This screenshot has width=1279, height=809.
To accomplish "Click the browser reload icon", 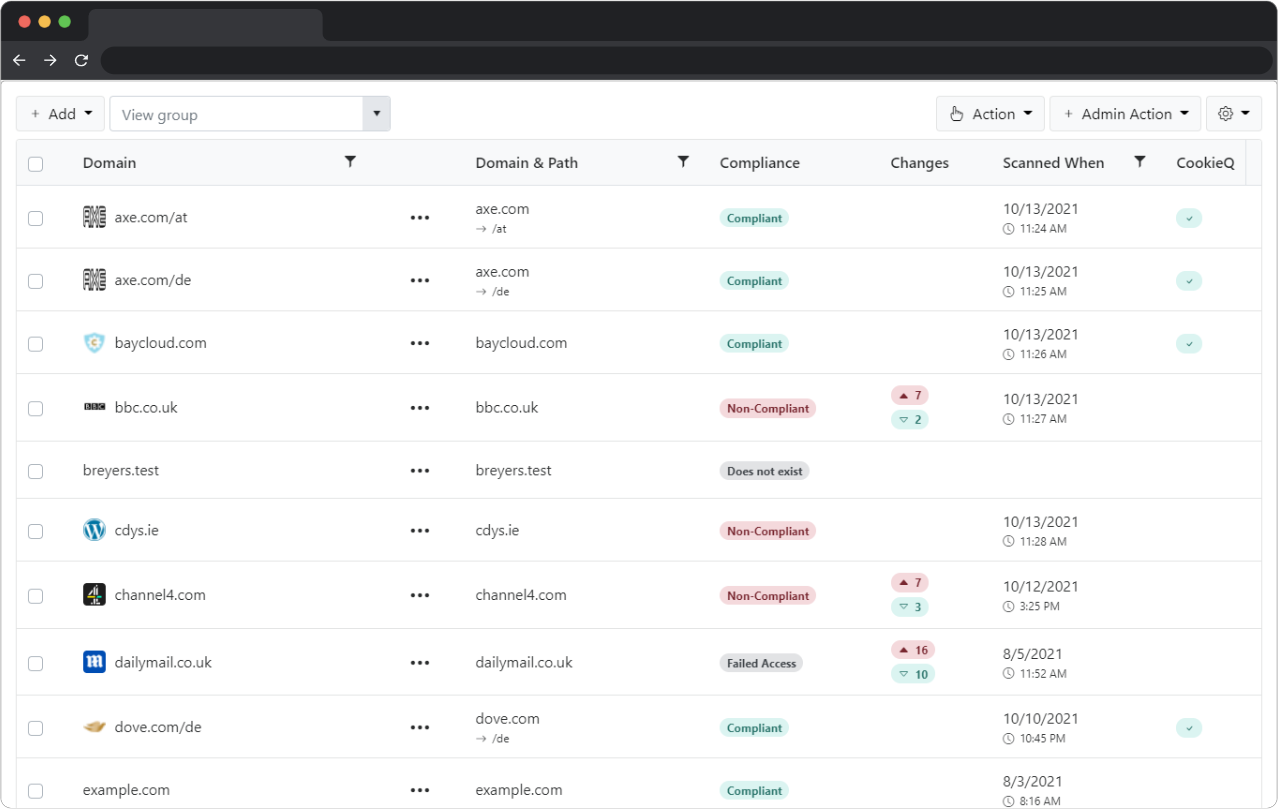I will tap(82, 60).
